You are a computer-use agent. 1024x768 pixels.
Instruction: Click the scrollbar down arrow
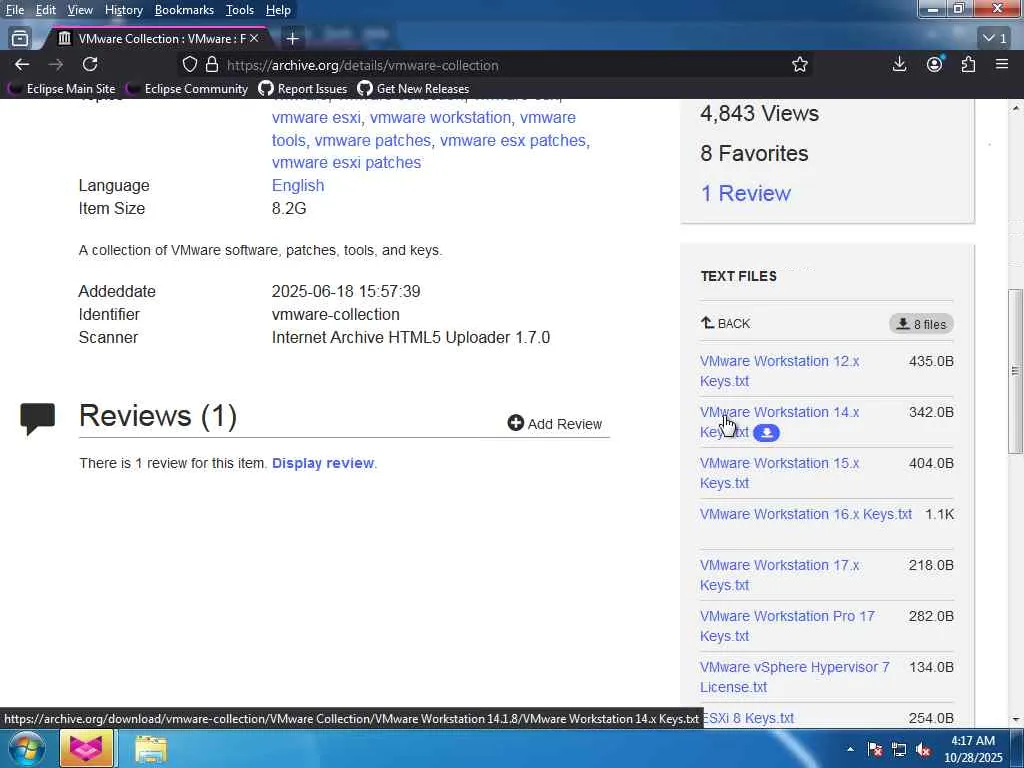point(1016,720)
